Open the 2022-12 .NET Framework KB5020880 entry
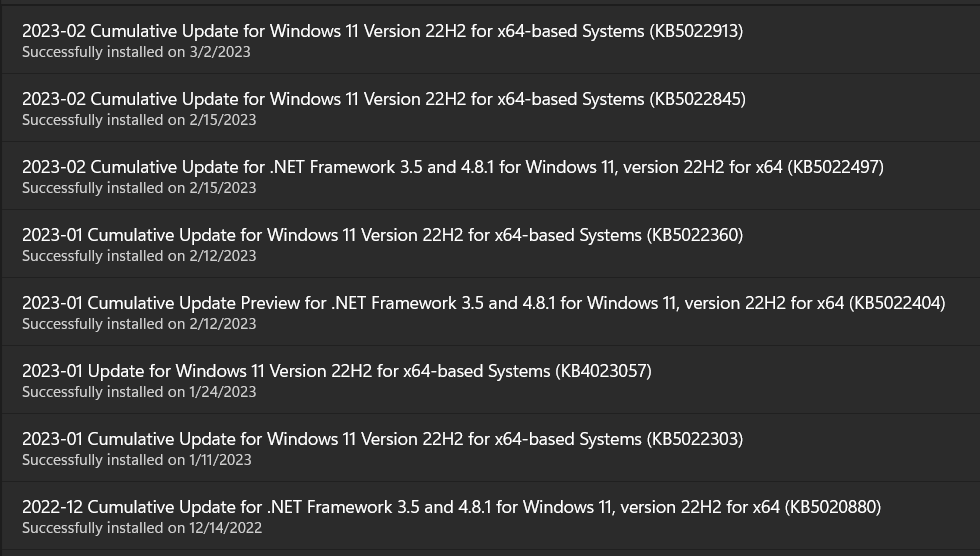980x556 pixels. coord(491,516)
